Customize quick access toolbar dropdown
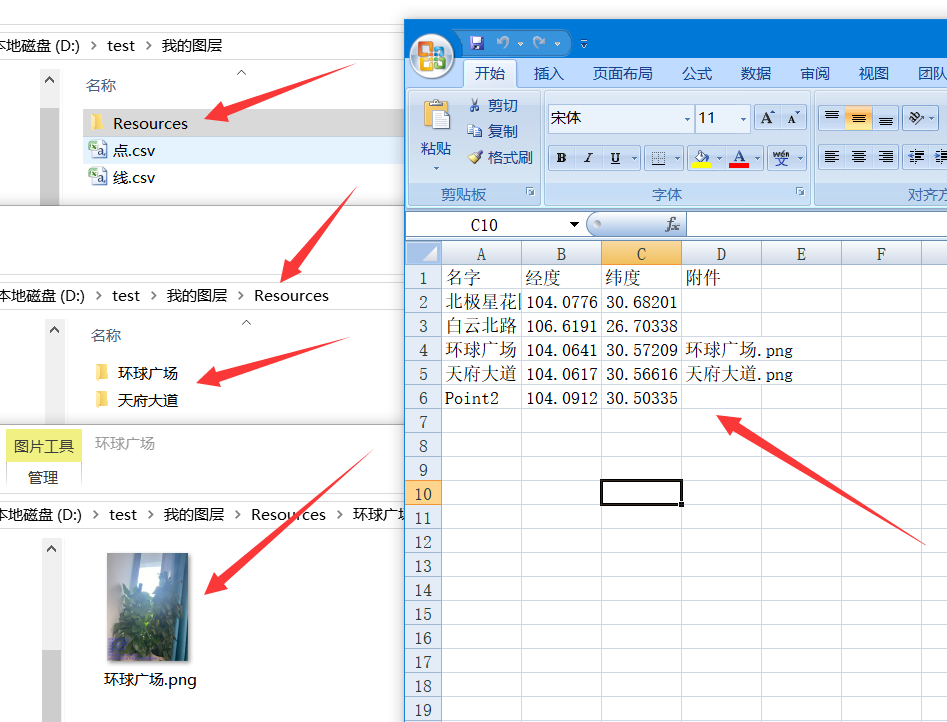 tap(583, 44)
